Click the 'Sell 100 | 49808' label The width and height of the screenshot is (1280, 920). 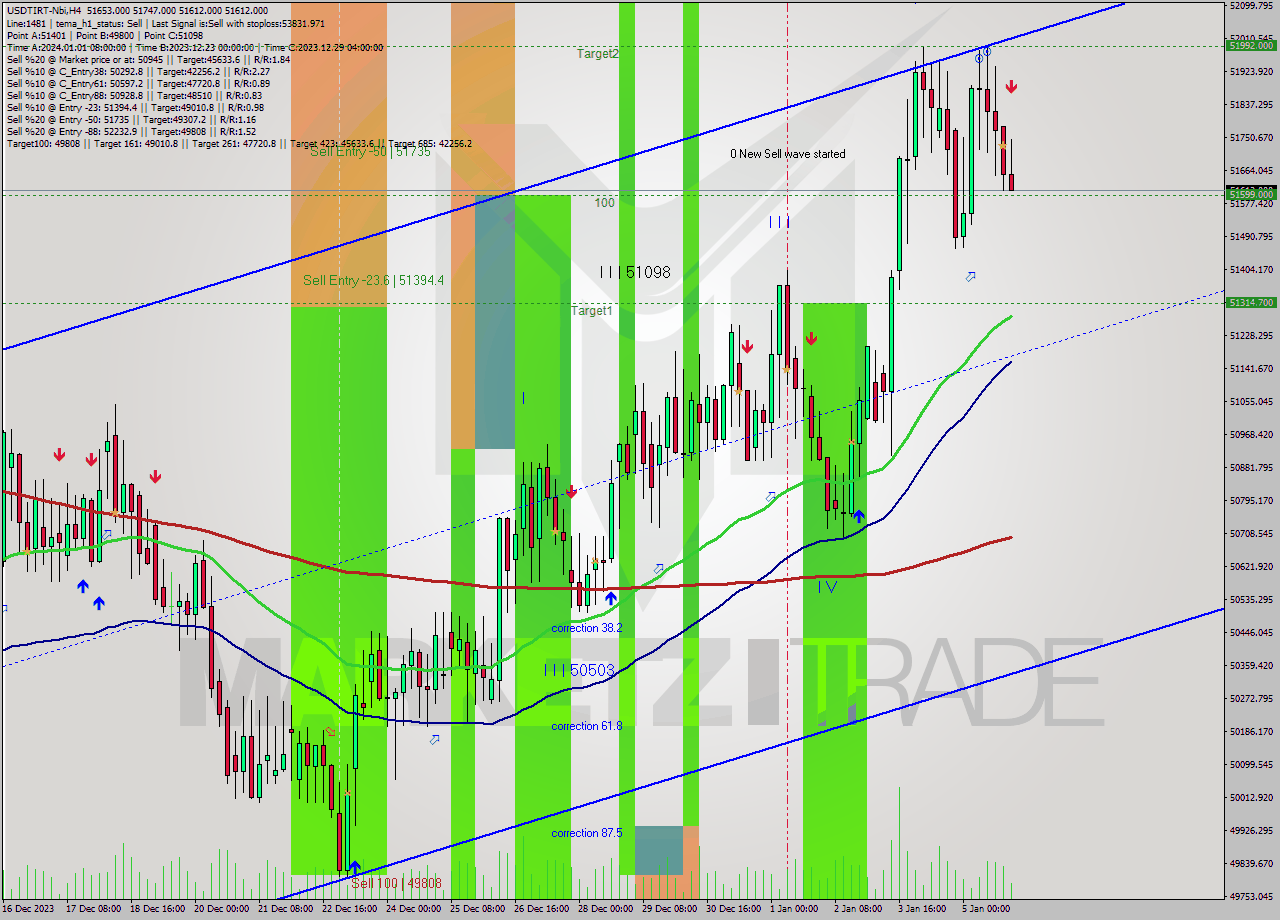click(396, 883)
